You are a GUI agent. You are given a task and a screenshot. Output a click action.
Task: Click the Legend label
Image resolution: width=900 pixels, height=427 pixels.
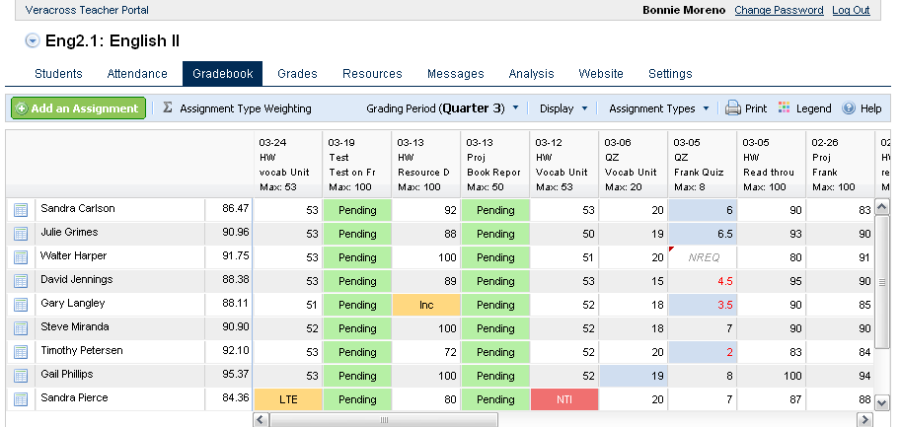(x=813, y=108)
